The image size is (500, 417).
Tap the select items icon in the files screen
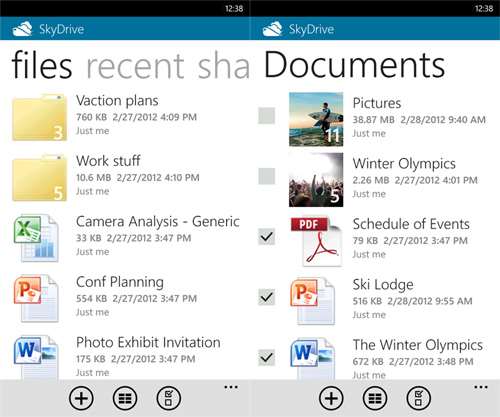[169, 398]
